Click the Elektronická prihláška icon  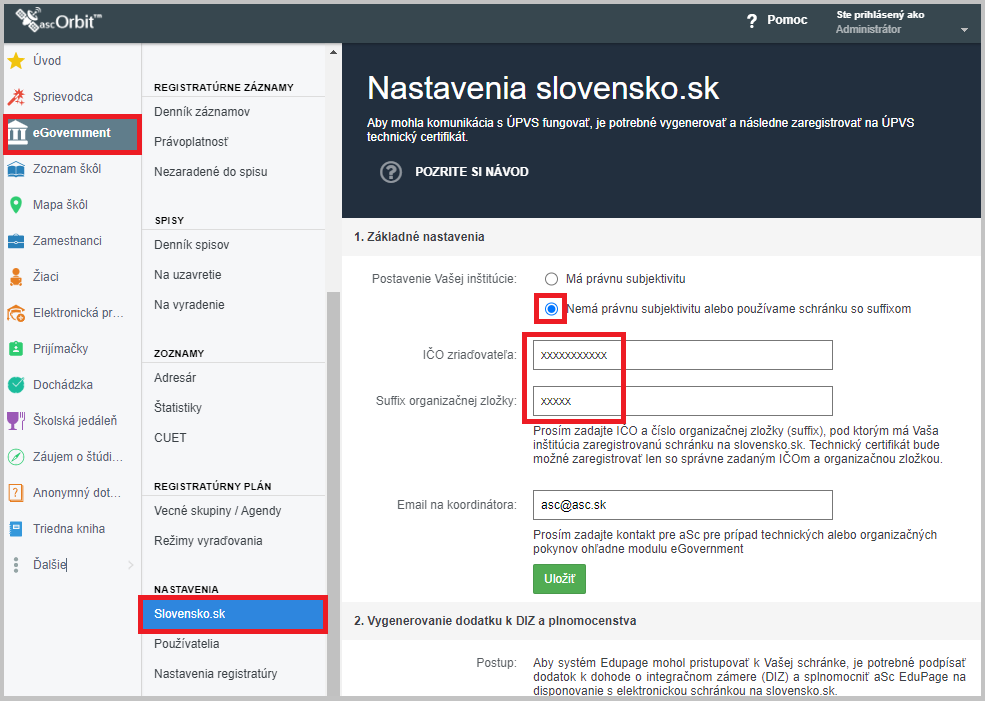point(16,313)
